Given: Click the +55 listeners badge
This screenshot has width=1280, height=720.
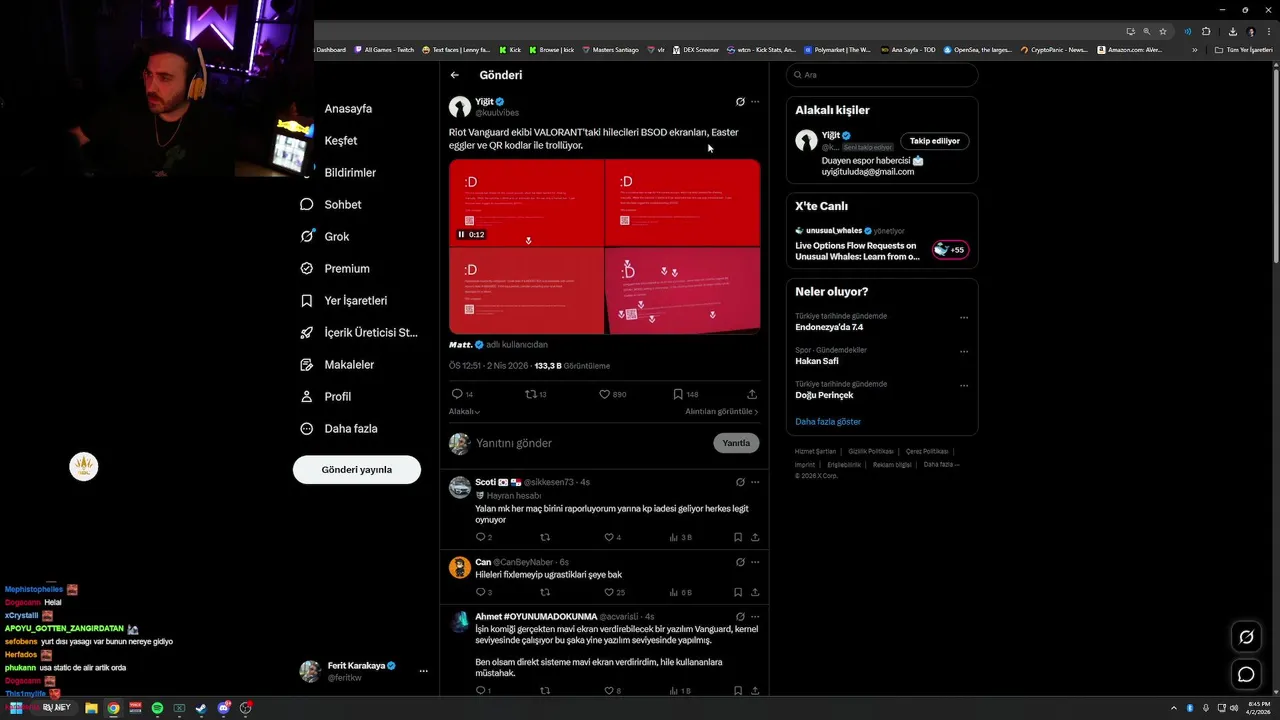Looking at the screenshot, I should [951, 250].
